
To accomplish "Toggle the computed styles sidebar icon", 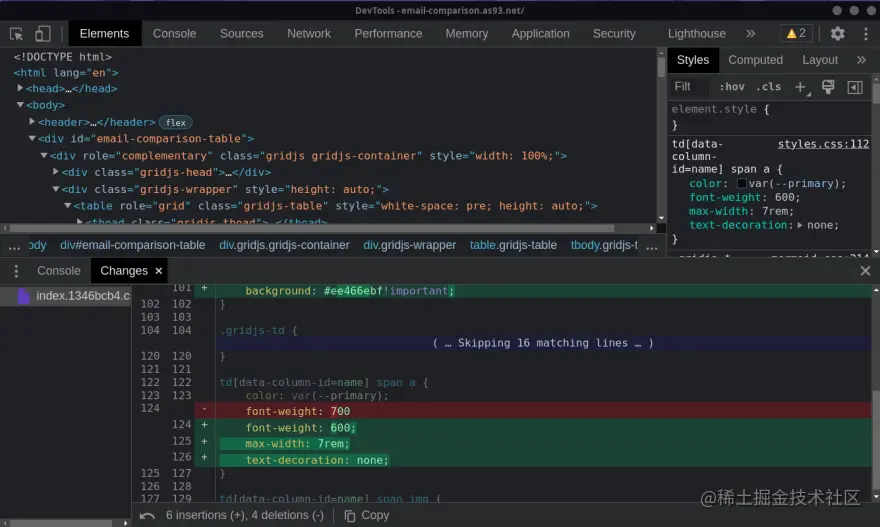I will coord(855,87).
